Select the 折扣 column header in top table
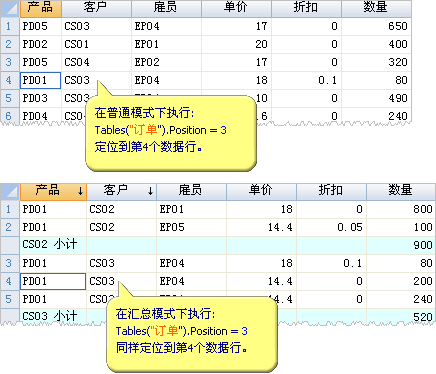Screen dimensions: 436x374 pyautogui.click(x=307, y=8)
